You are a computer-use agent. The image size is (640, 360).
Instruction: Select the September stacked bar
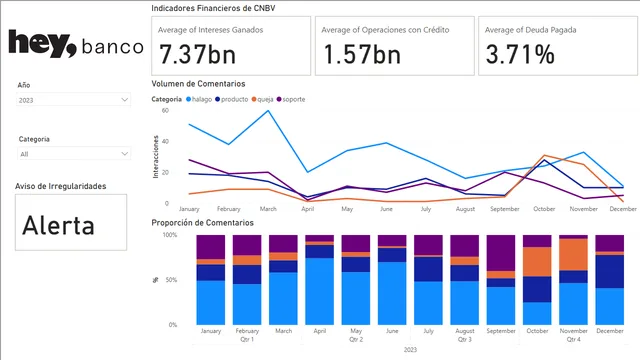[x=501, y=280]
